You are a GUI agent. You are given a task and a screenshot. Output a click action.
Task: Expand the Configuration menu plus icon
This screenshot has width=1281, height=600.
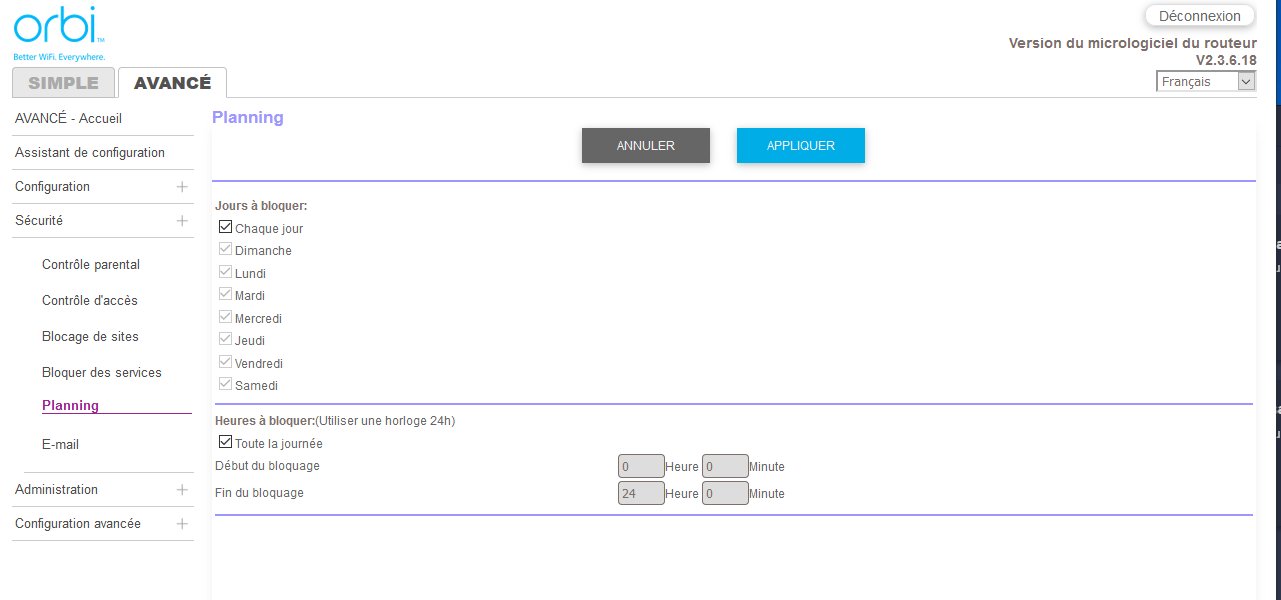(182, 187)
